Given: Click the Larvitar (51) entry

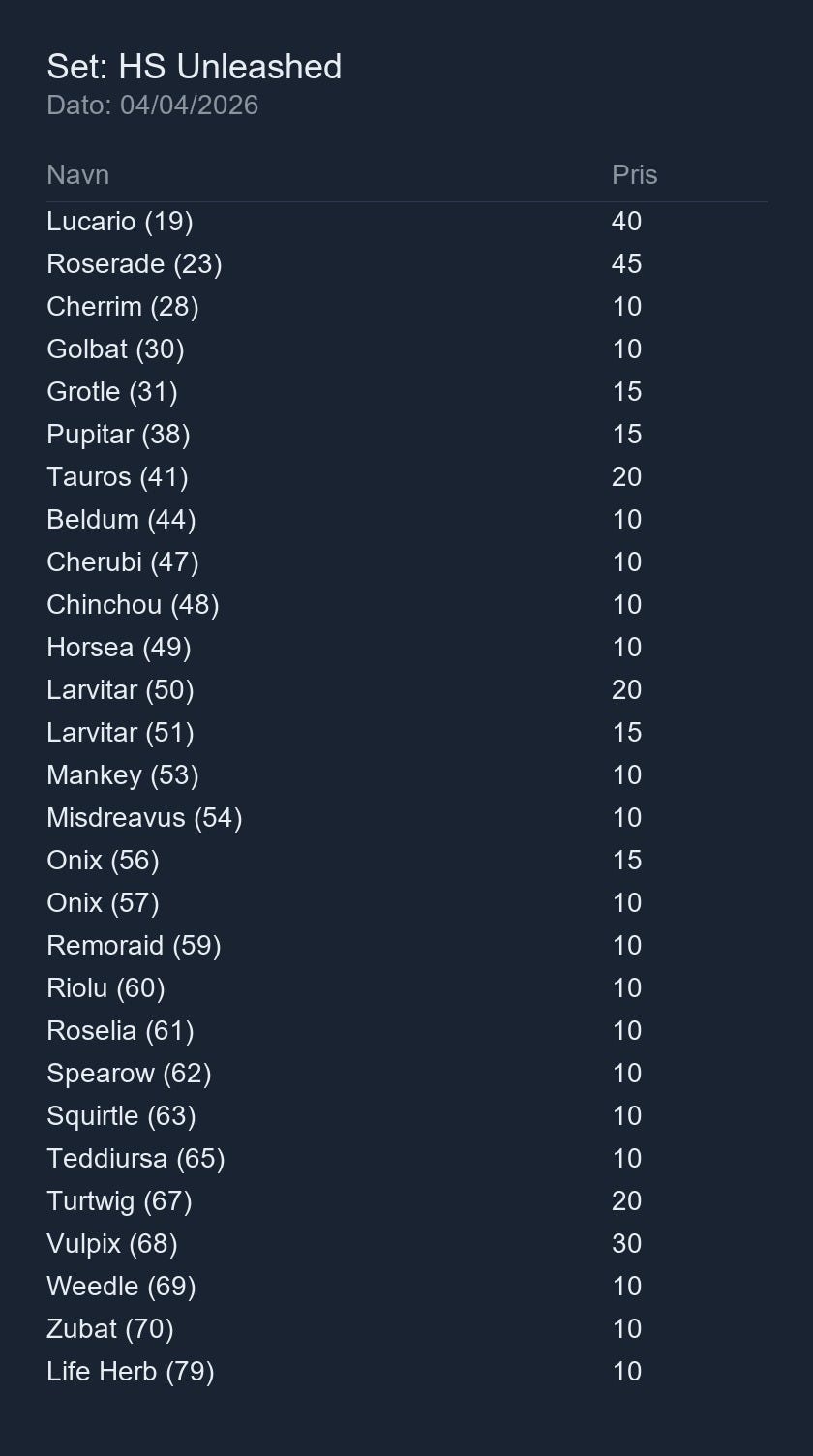Looking at the screenshot, I should click(120, 733).
